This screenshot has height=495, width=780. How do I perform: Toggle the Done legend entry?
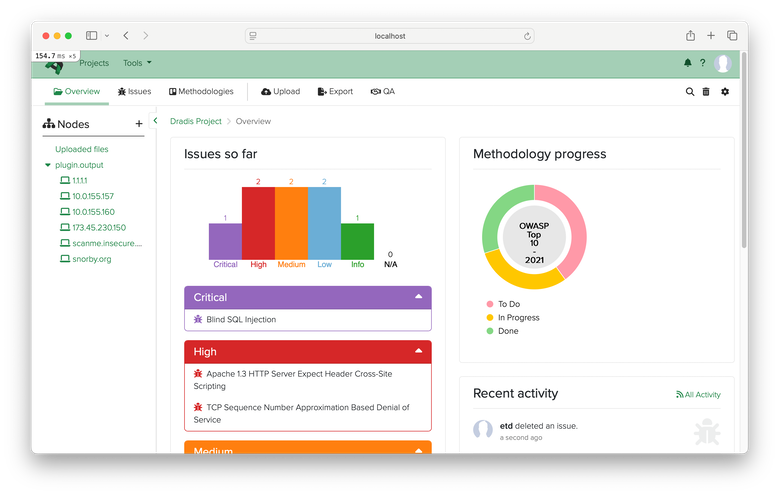(502, 331)
